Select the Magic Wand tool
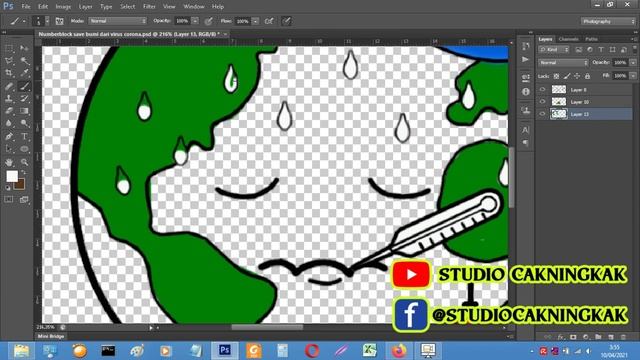This screenshot has width=640, height=360. point(24,61)
